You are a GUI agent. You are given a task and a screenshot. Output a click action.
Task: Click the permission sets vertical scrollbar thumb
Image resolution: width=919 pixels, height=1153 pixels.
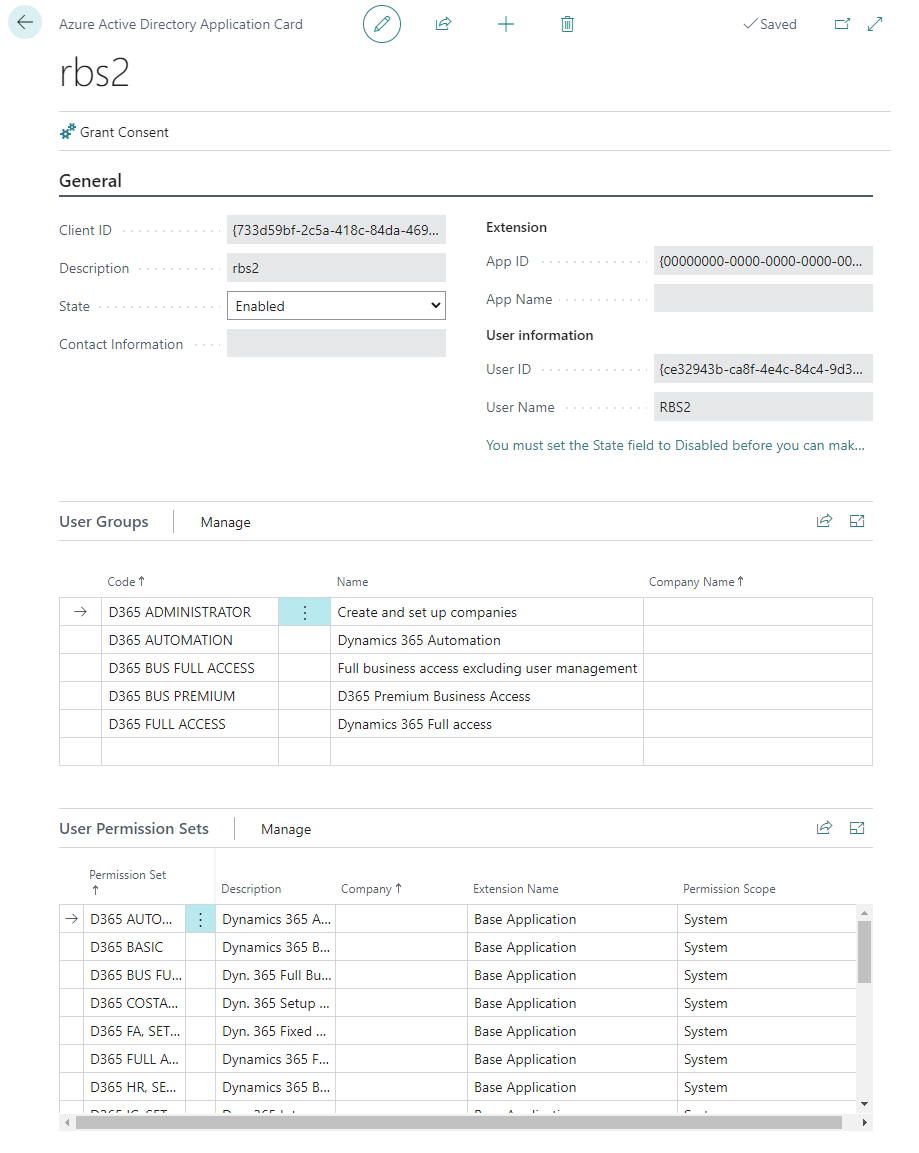click(x=865, y=952)
